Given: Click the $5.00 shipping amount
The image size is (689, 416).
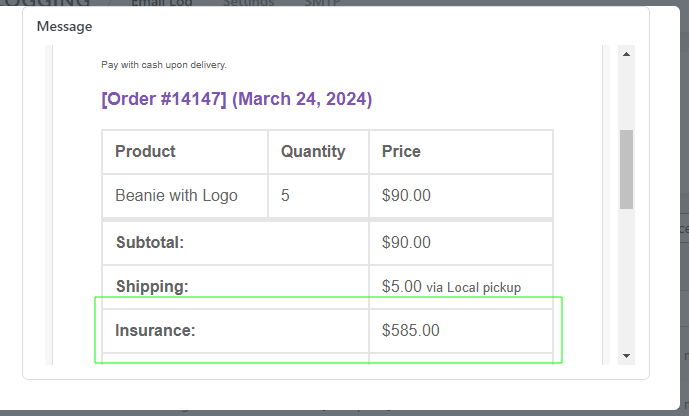Looking at the screenshot, I should pos(402,287).
